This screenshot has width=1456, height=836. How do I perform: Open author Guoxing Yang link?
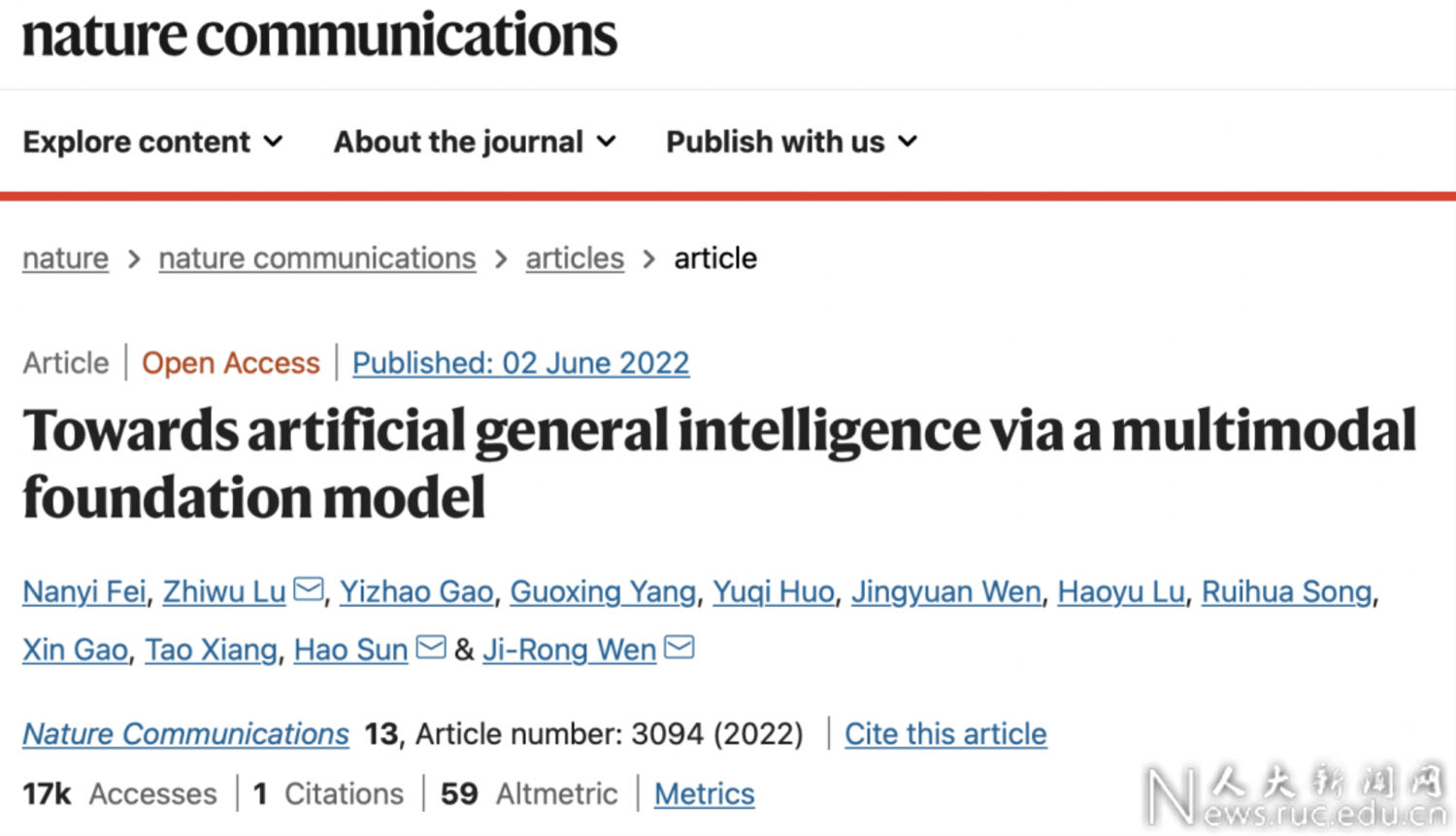pos(603,591)
